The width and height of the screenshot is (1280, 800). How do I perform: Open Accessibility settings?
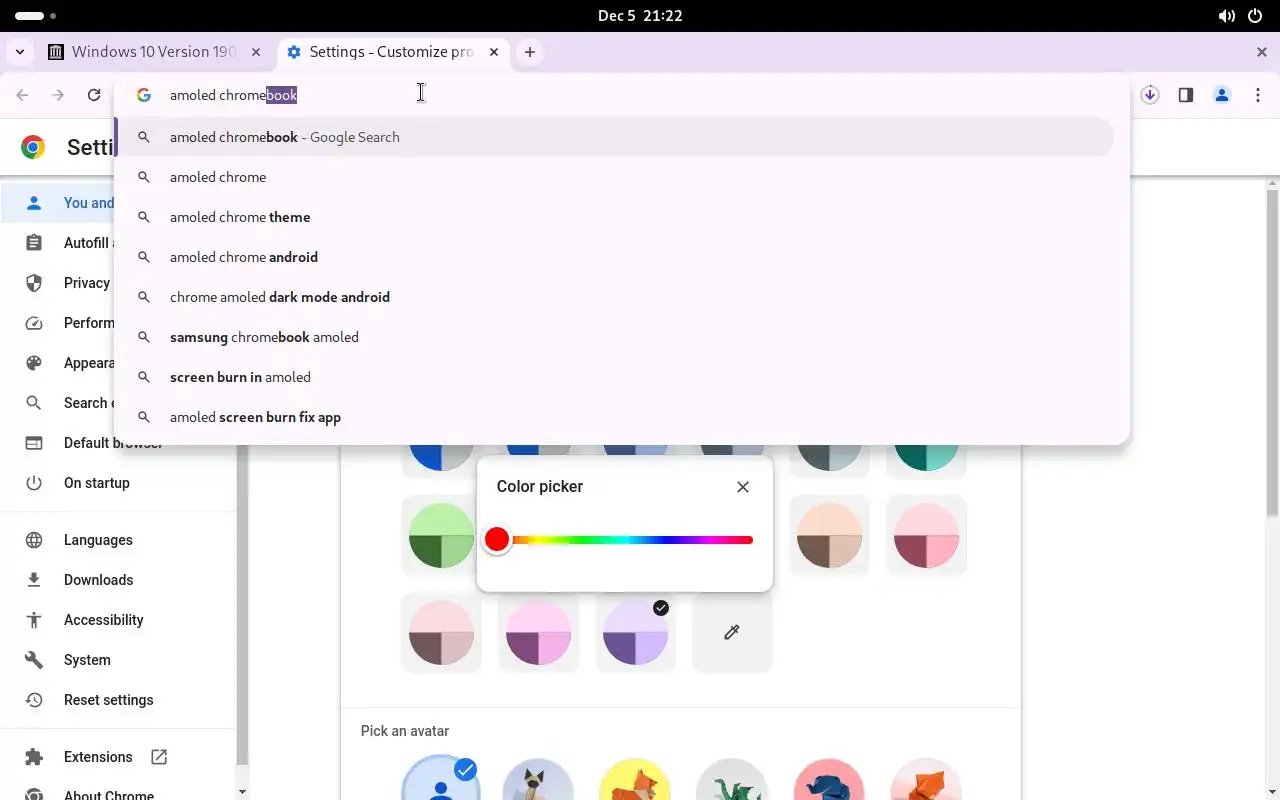tap(118, 620)
